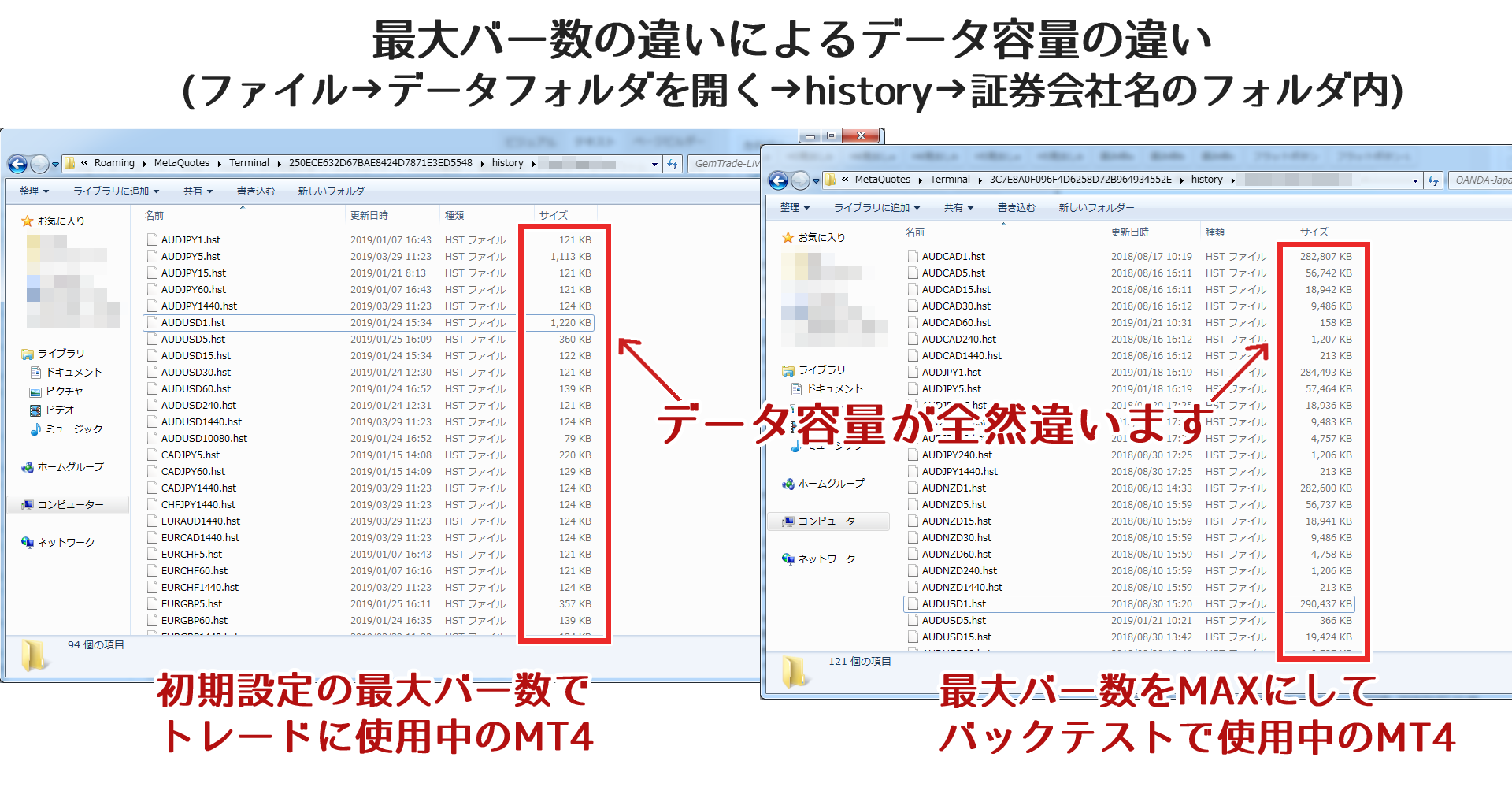This screenshot has width=1512, height=798.
Task: Click the refresh icon in the right window's address bar
Action: (x=1432, y=180)
